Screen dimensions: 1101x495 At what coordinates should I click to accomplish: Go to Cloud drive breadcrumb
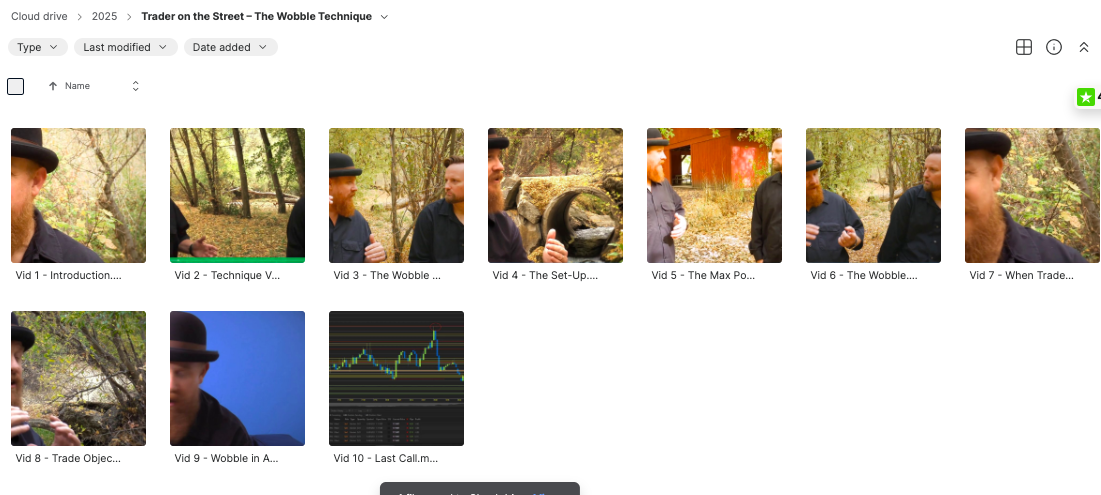tap(39, 16)
